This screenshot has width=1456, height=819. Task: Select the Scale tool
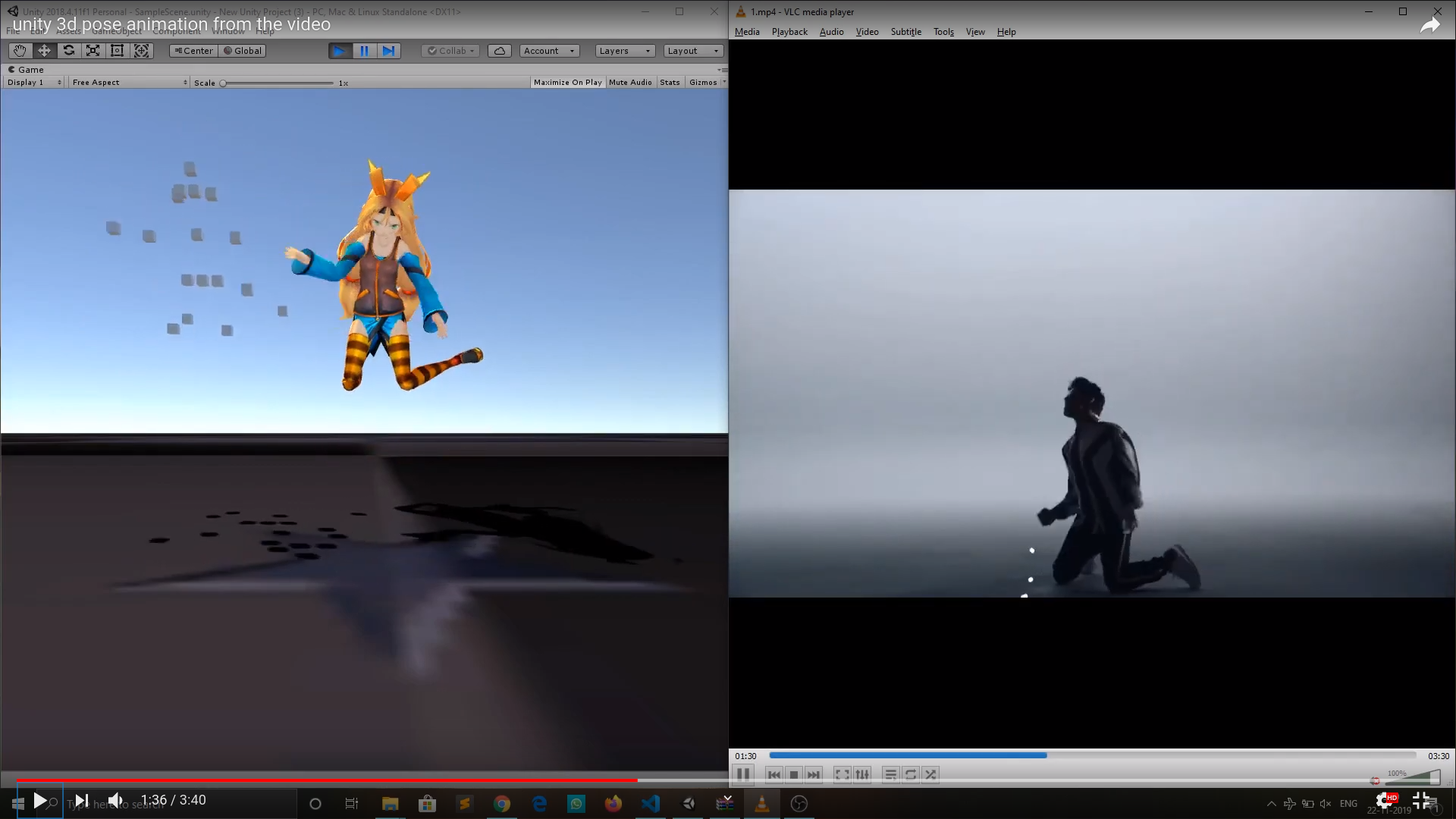[x=93, y=51]
